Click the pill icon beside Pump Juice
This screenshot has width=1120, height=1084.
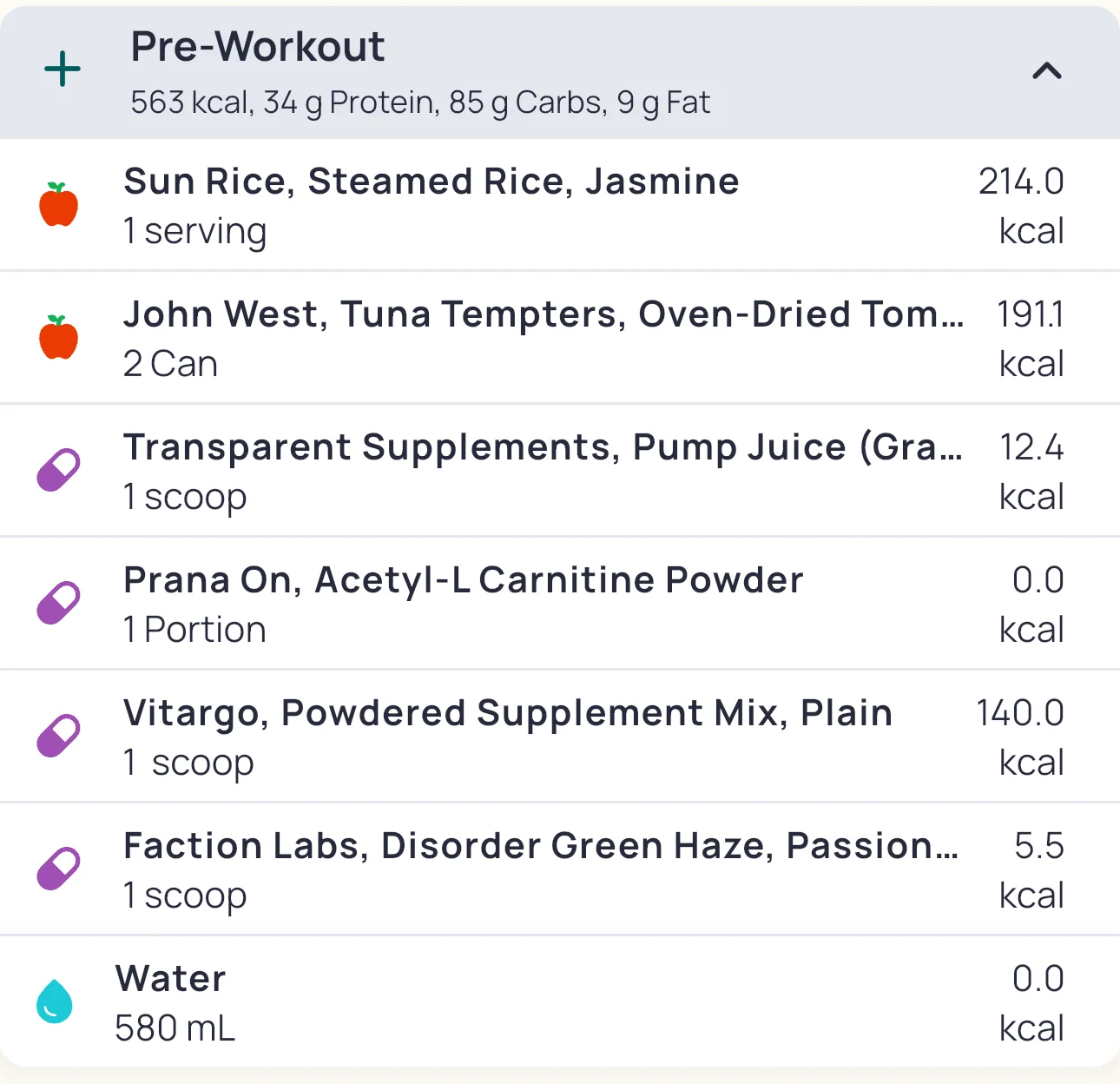tap(58, 471)
